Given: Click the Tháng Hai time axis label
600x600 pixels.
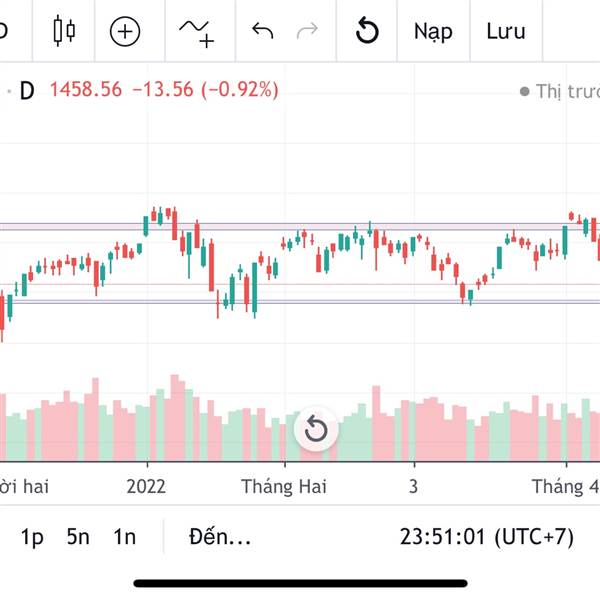Looking at the screenshot, I should point(284,486).
